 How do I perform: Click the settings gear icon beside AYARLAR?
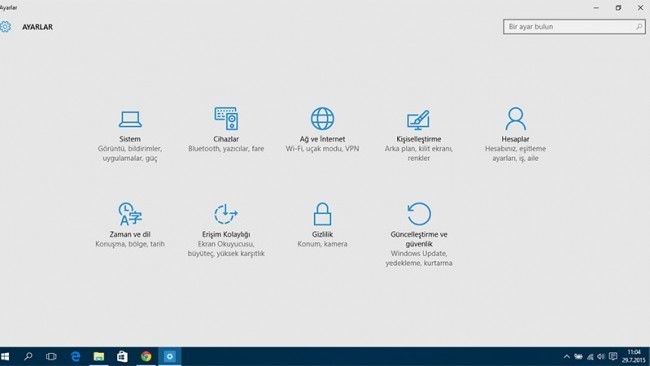(5, 27)
